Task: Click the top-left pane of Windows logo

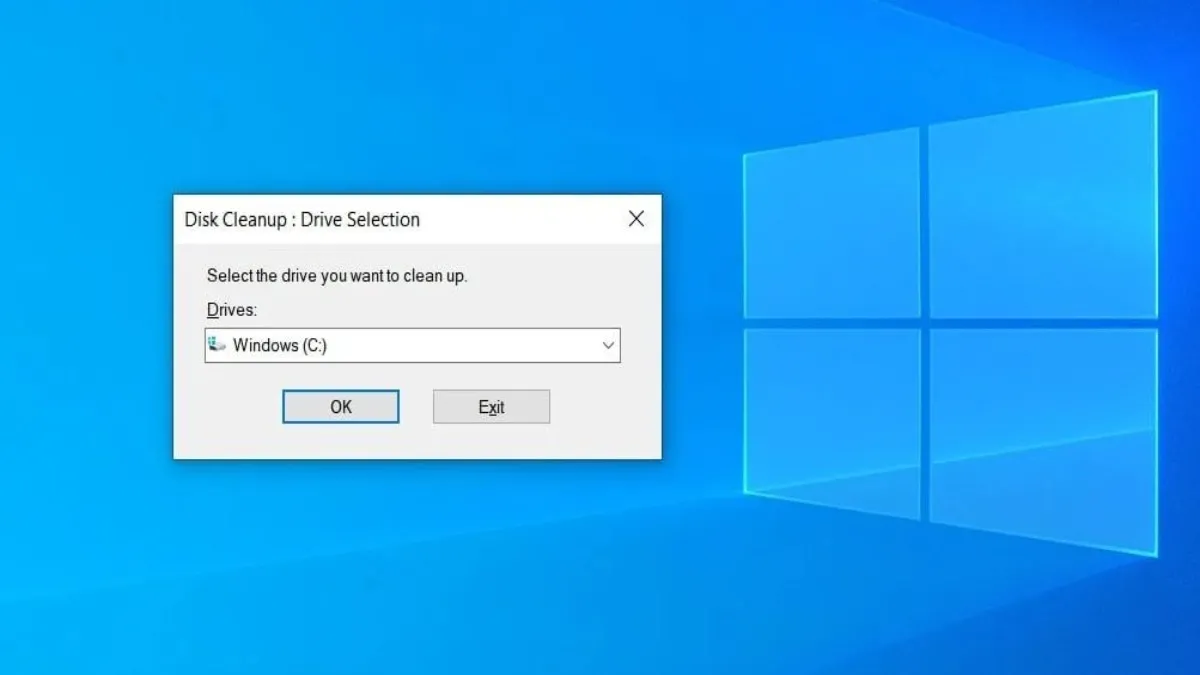Action: [832, 225]
